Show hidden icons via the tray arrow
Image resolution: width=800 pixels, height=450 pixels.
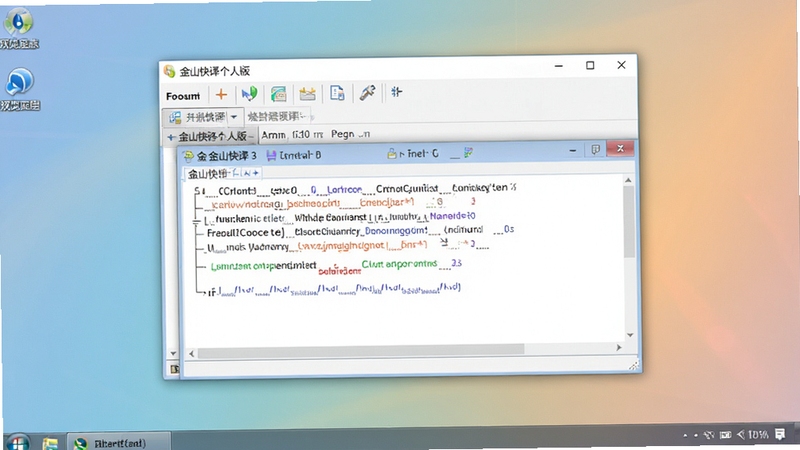[685, 436]
